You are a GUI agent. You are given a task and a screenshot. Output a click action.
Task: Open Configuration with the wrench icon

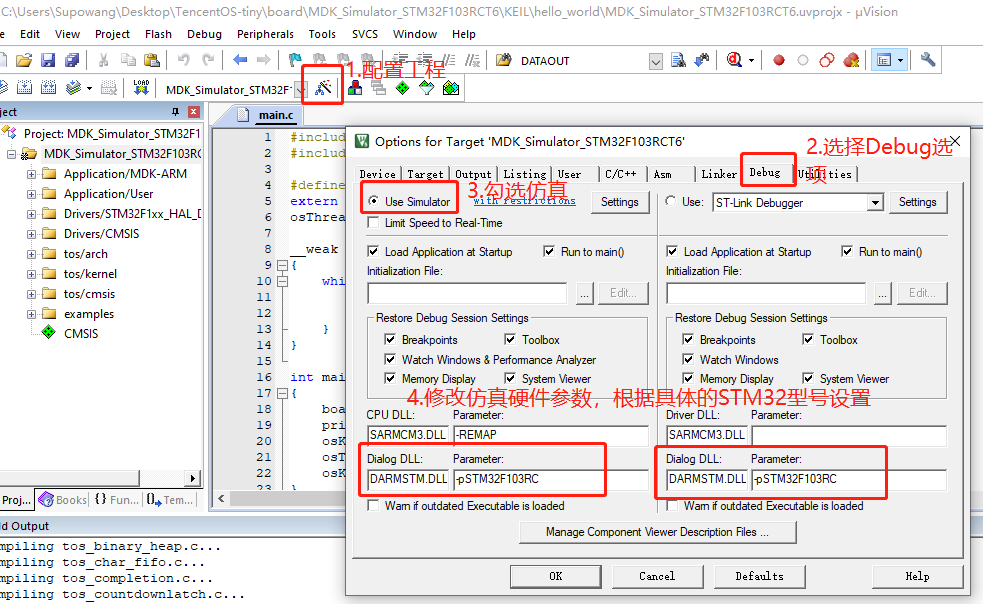[928, 60]
